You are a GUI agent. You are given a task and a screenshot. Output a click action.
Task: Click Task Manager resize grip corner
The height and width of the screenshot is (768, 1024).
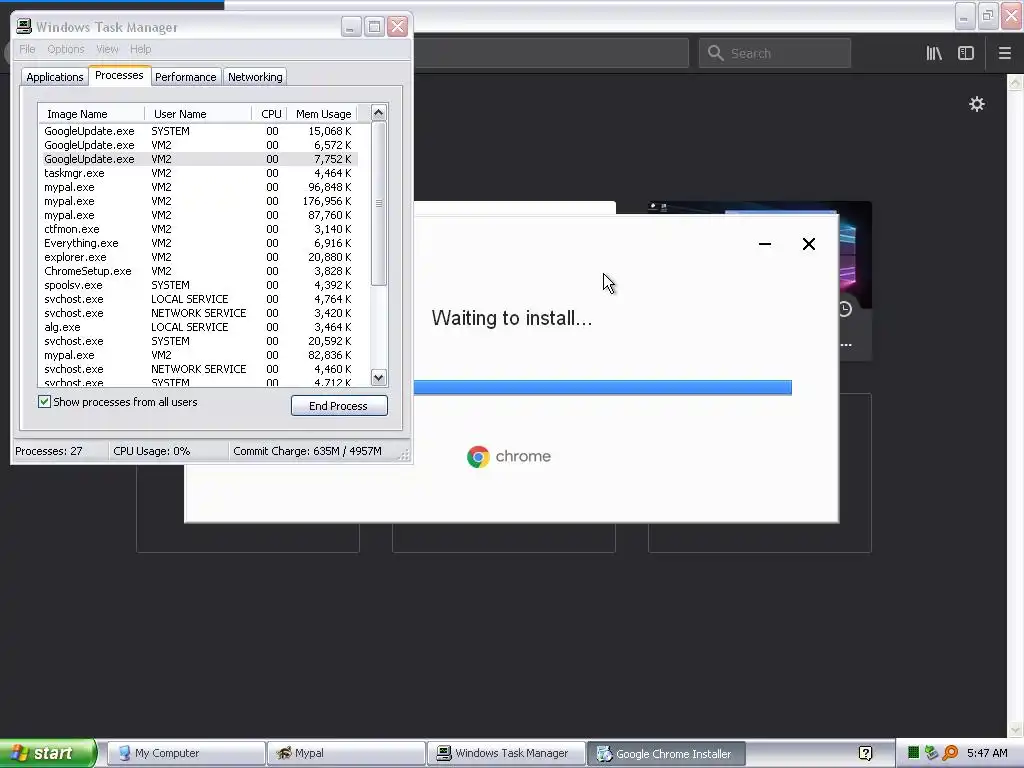pyautogui.click(x=405, y=455)
